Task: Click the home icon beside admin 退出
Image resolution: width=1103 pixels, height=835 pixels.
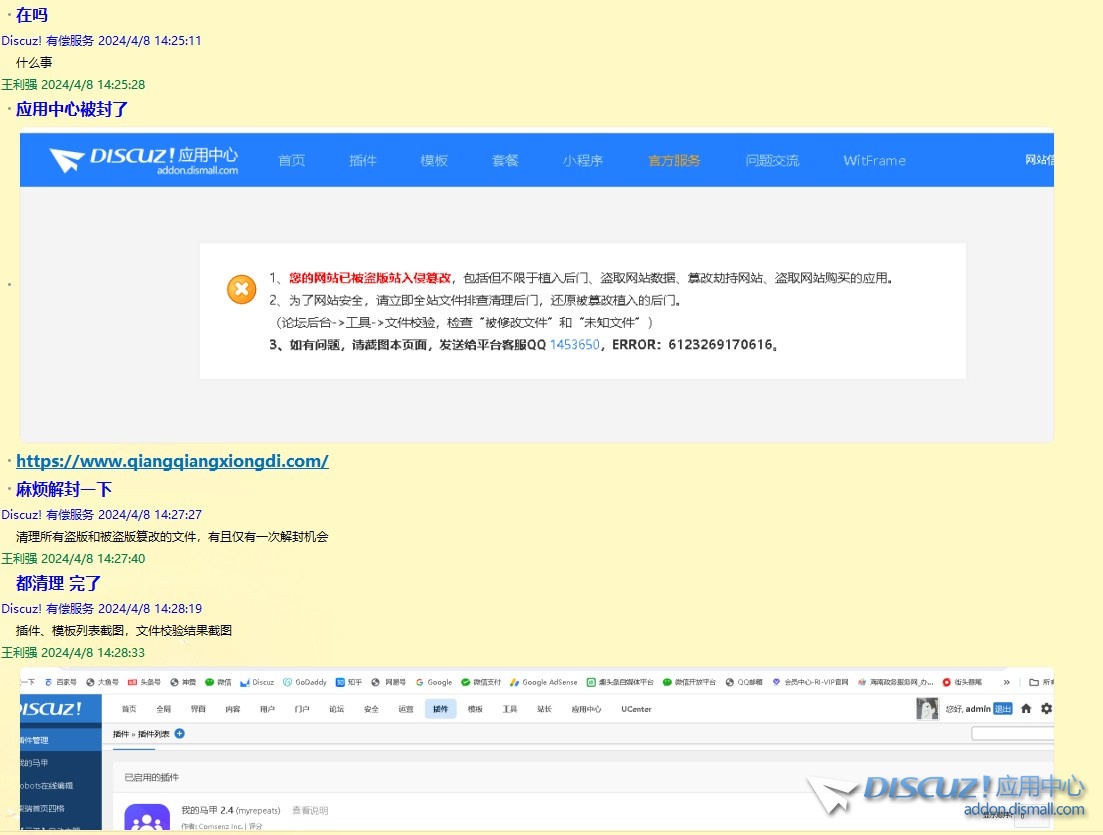Action: pos(1025,709)
